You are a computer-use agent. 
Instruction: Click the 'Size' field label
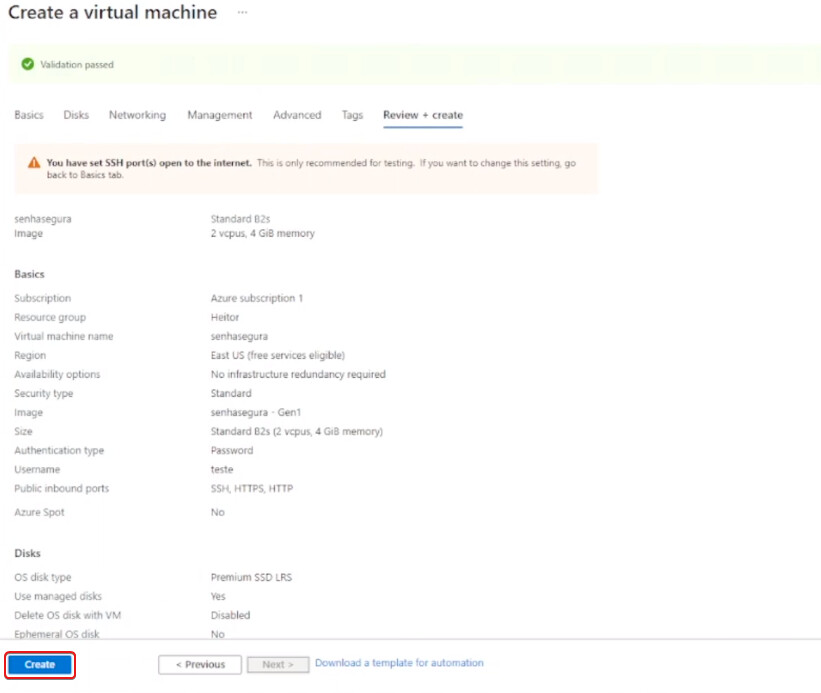23,431
